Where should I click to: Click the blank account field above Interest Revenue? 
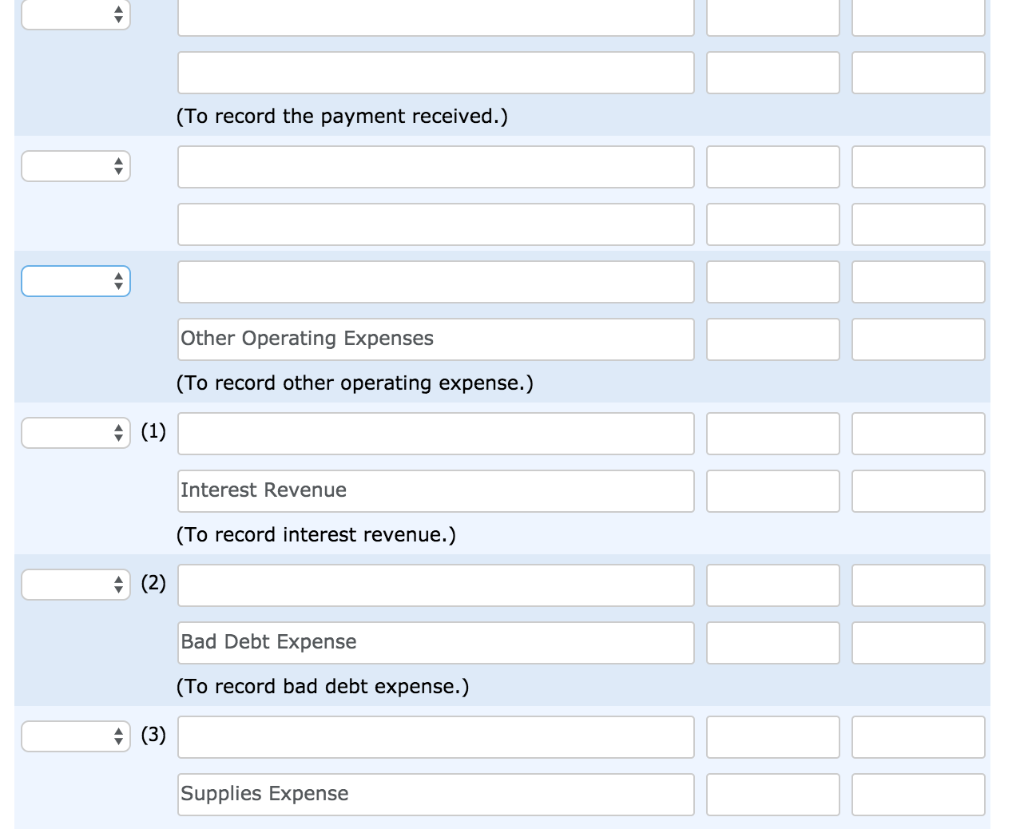pyautogui.click(x=436, y=433)
